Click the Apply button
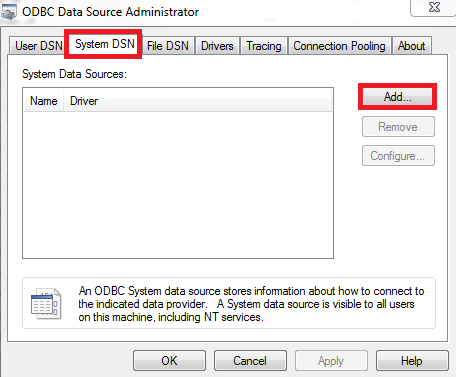Screen dimensions: 456x377 click(x=331, y=361)
